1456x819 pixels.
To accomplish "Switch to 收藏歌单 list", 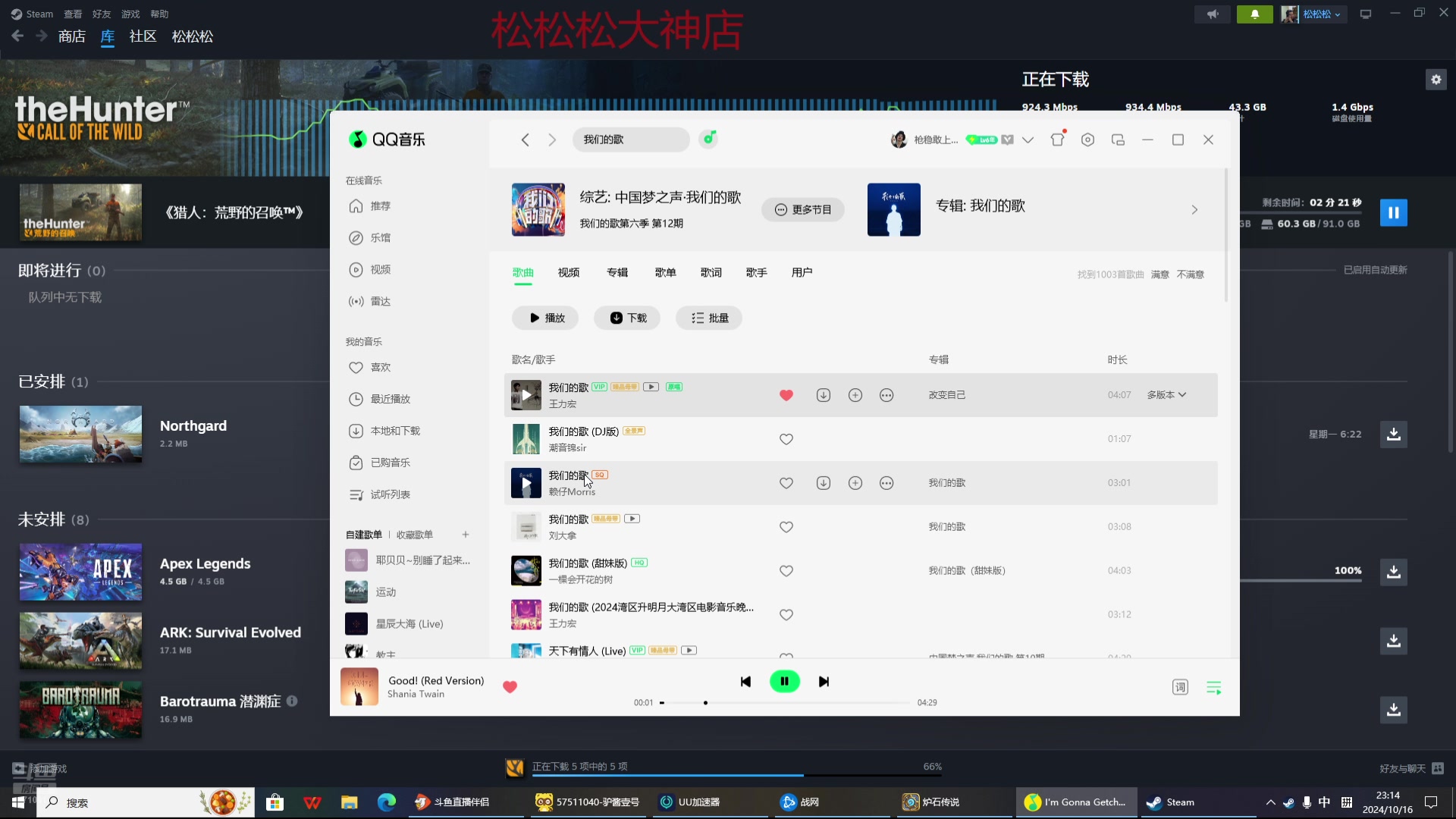I will [x=415, y=535].
